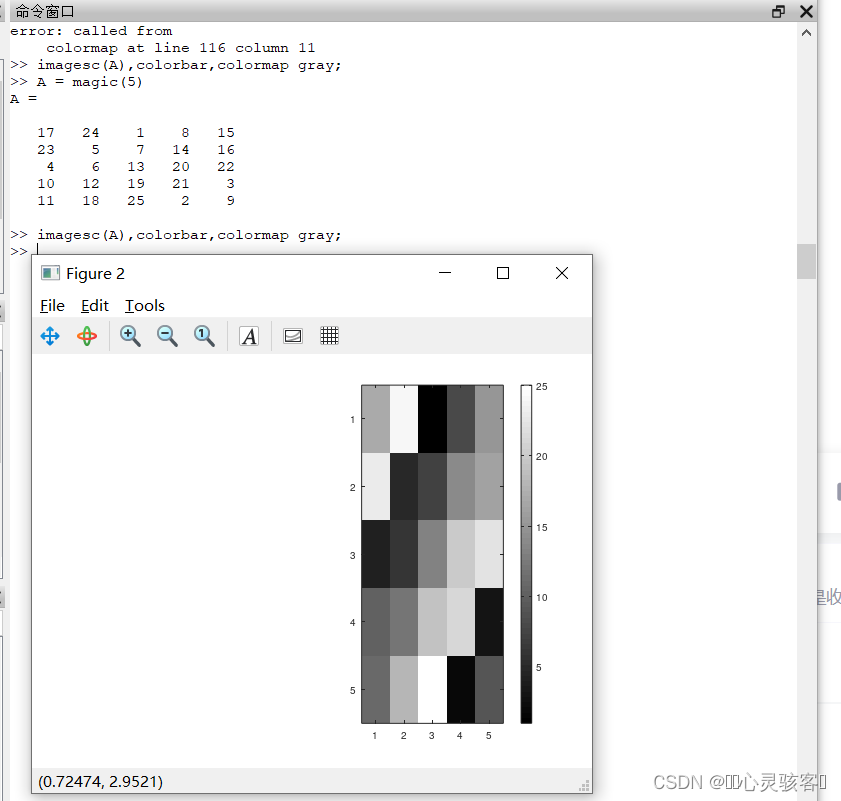Toggle the axes display icon

[x=293, y=336]
